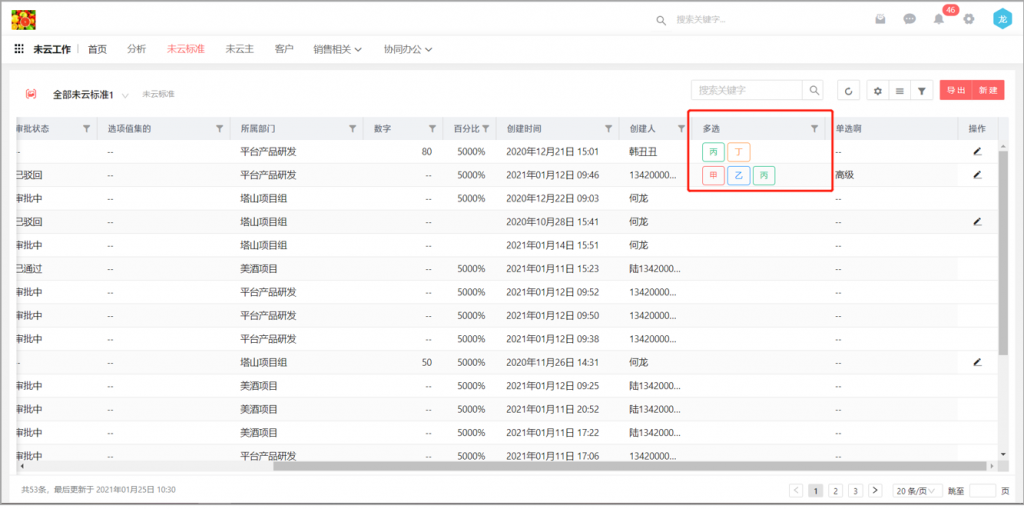Screen dimensions: 1024x509
Task: Open the apps grid launcher icon
Action: (19, 49)
